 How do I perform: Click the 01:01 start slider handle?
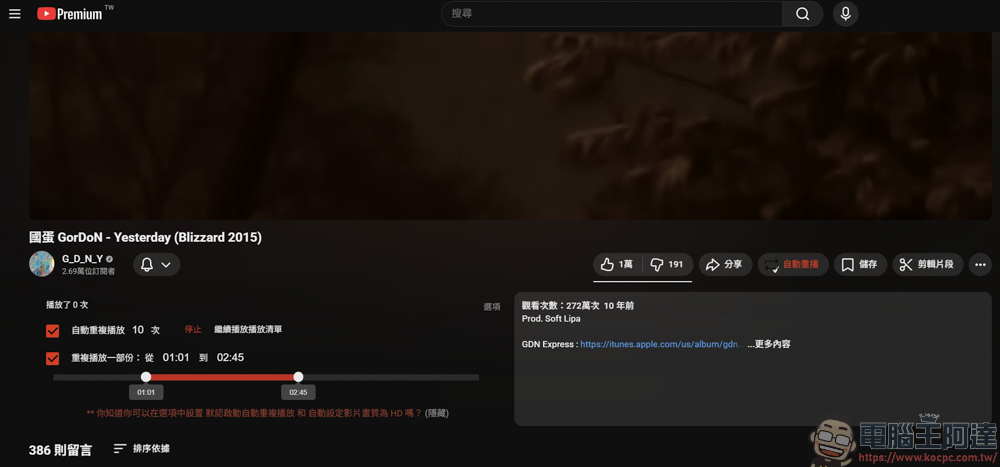click(146, 377)
